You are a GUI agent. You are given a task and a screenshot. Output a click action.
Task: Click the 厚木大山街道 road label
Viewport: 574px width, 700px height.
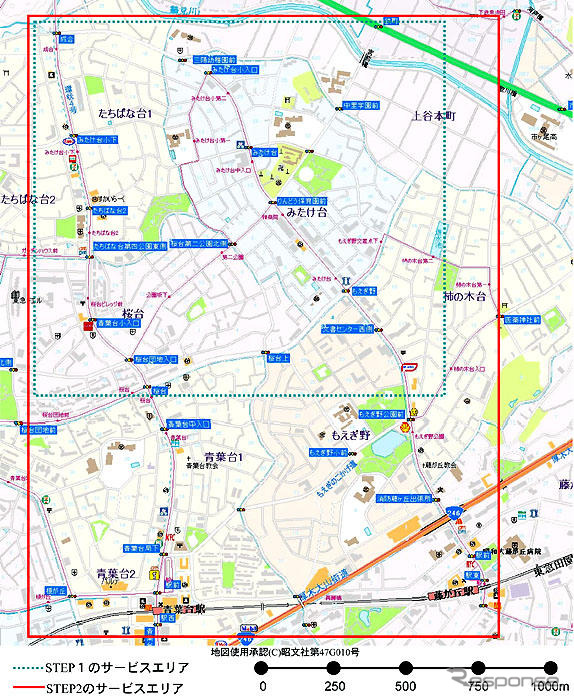pyautogui.click(x=323, y=583)
